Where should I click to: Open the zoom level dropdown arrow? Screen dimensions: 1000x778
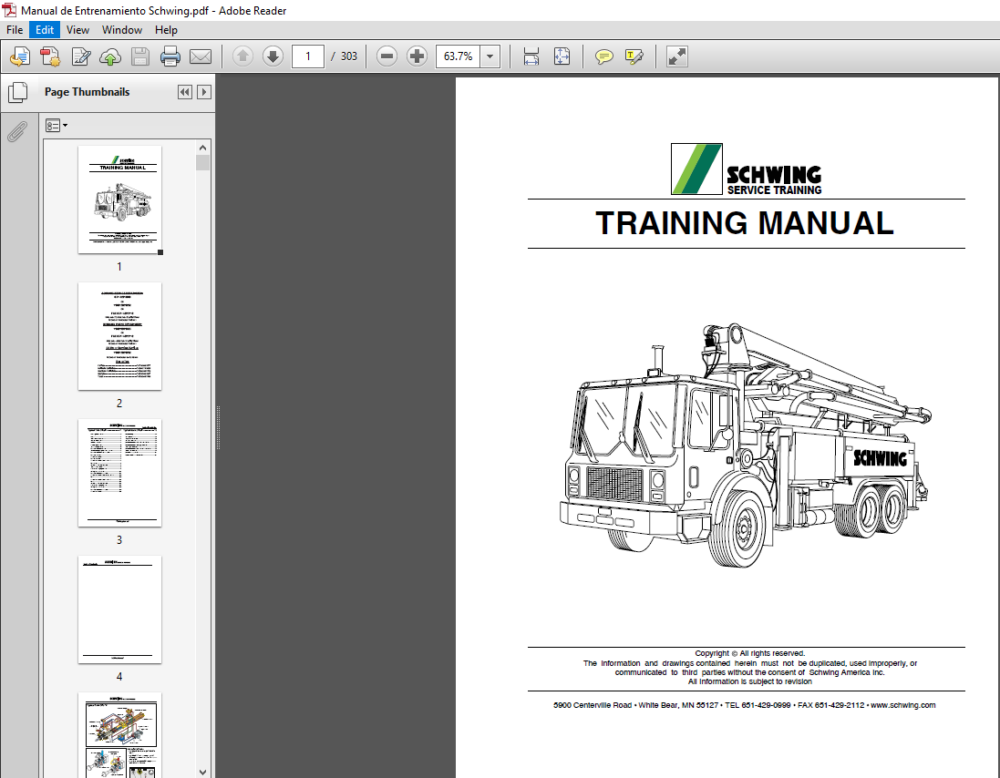pyautogui.click(x=490, y=56)
